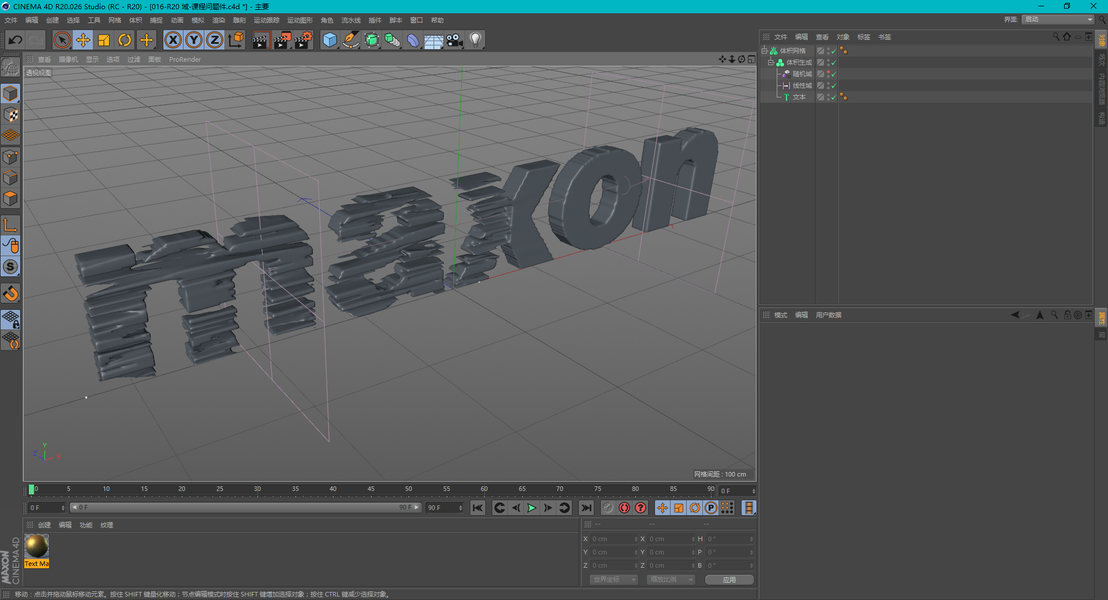Image resolution: width=1108 pixels, height=600 pixels.
Task: Open the 文件 menu in main menu bar
Action: coord(11,20)
